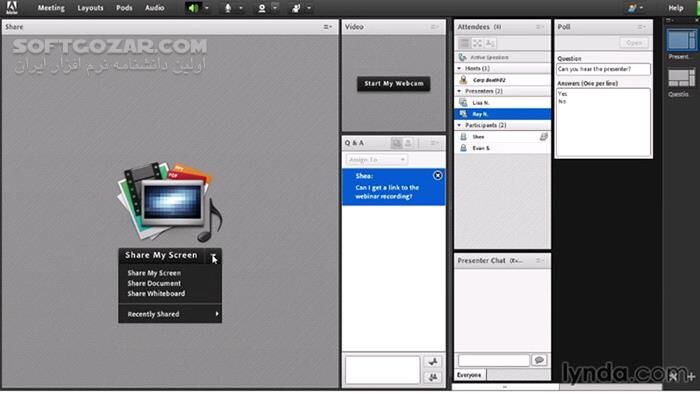The width and height of the screenshot is (700, 394).
Task: Select the Breakout room view icon
Action: pyautogui.click(x=477, y=43)
